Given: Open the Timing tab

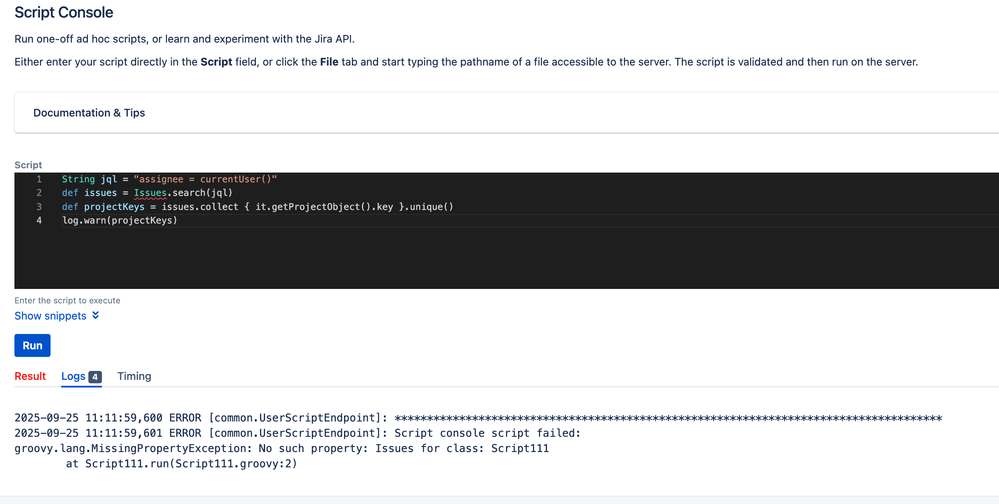Looking at the screenshot, I should [x=134, y=376].
